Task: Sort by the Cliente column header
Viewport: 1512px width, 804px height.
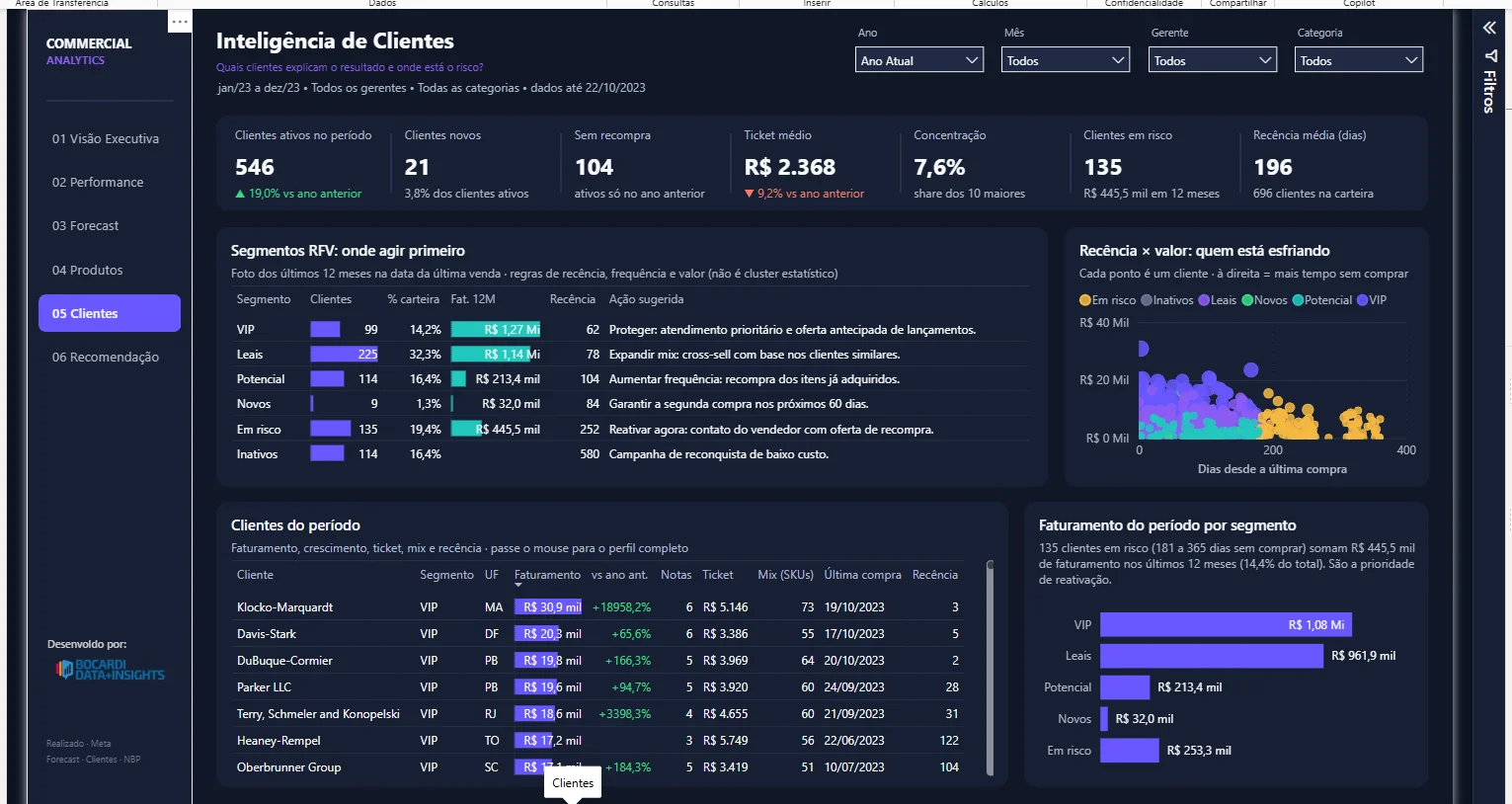Action: pos(255,575)
